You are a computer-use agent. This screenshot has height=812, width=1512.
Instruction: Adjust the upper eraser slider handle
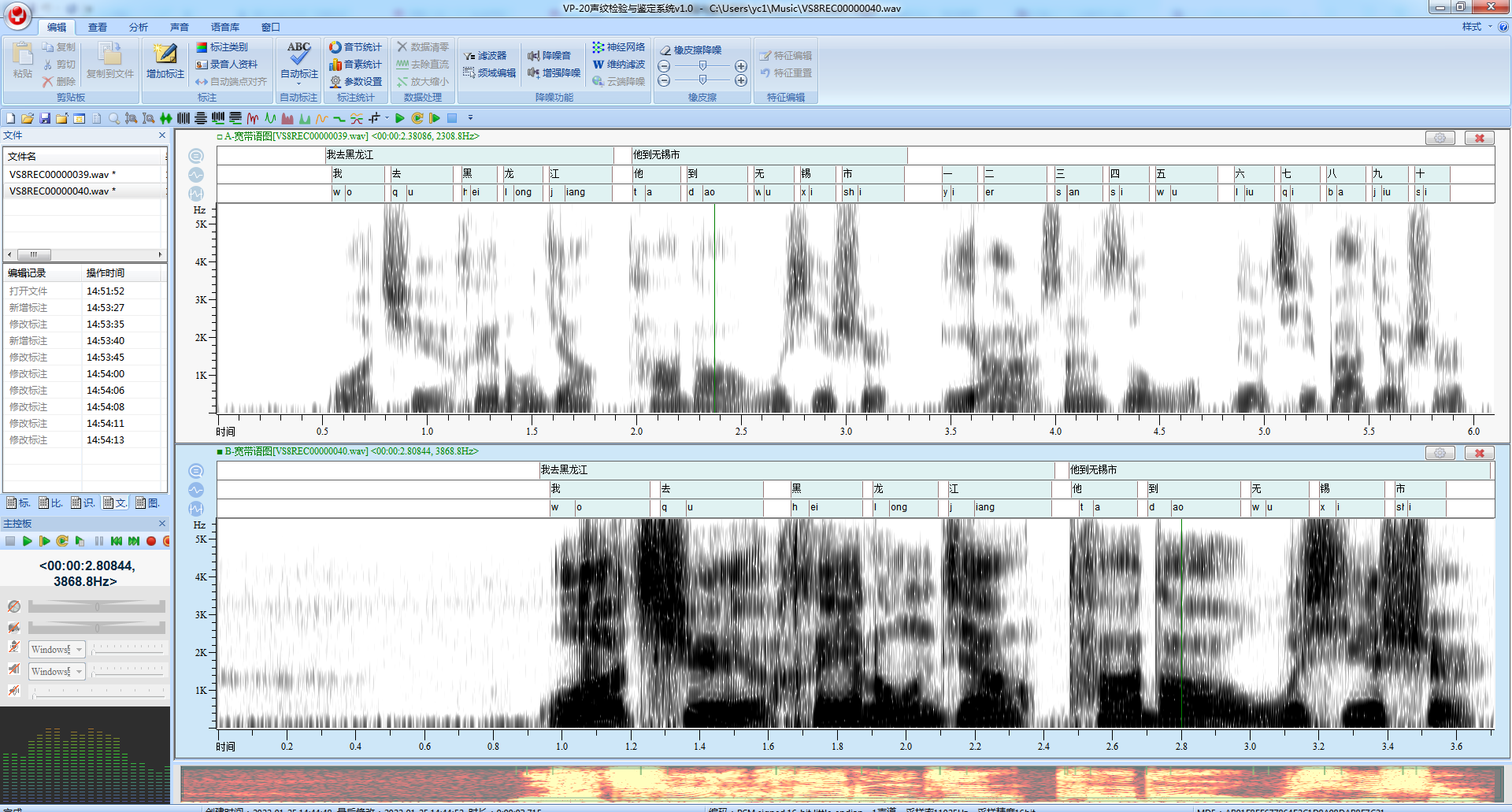(702, 66)
